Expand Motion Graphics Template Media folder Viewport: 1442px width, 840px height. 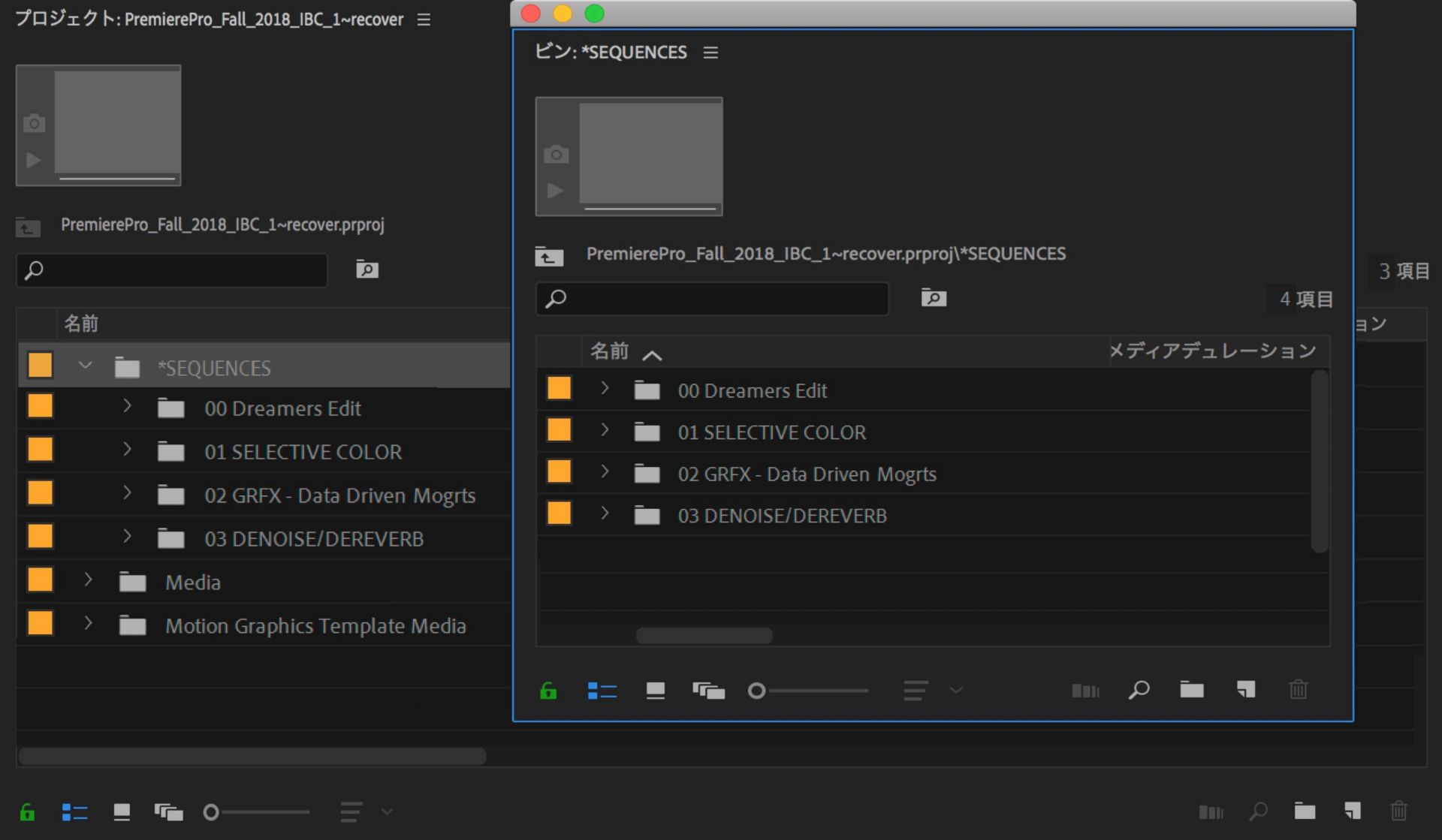pyautogui.click(x=88, y=623)
